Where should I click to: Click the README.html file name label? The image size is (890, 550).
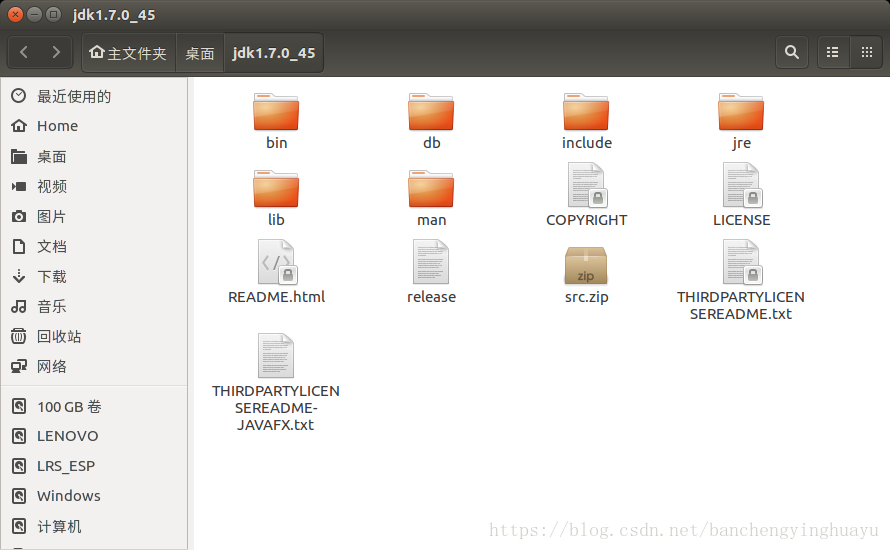(276, 297)
